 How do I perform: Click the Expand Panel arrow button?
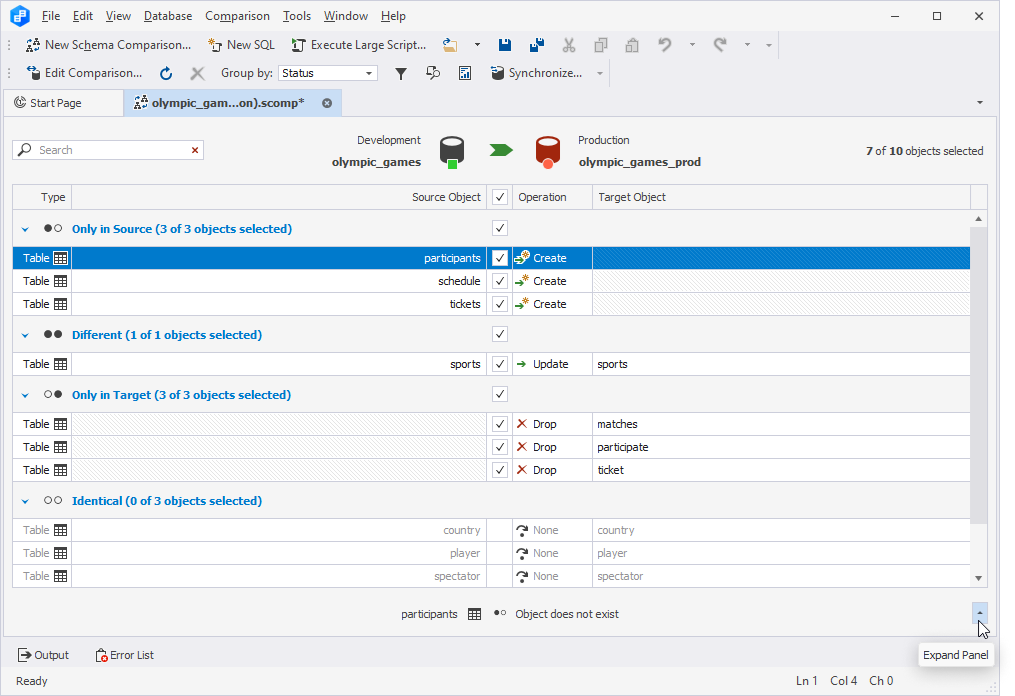979,613
